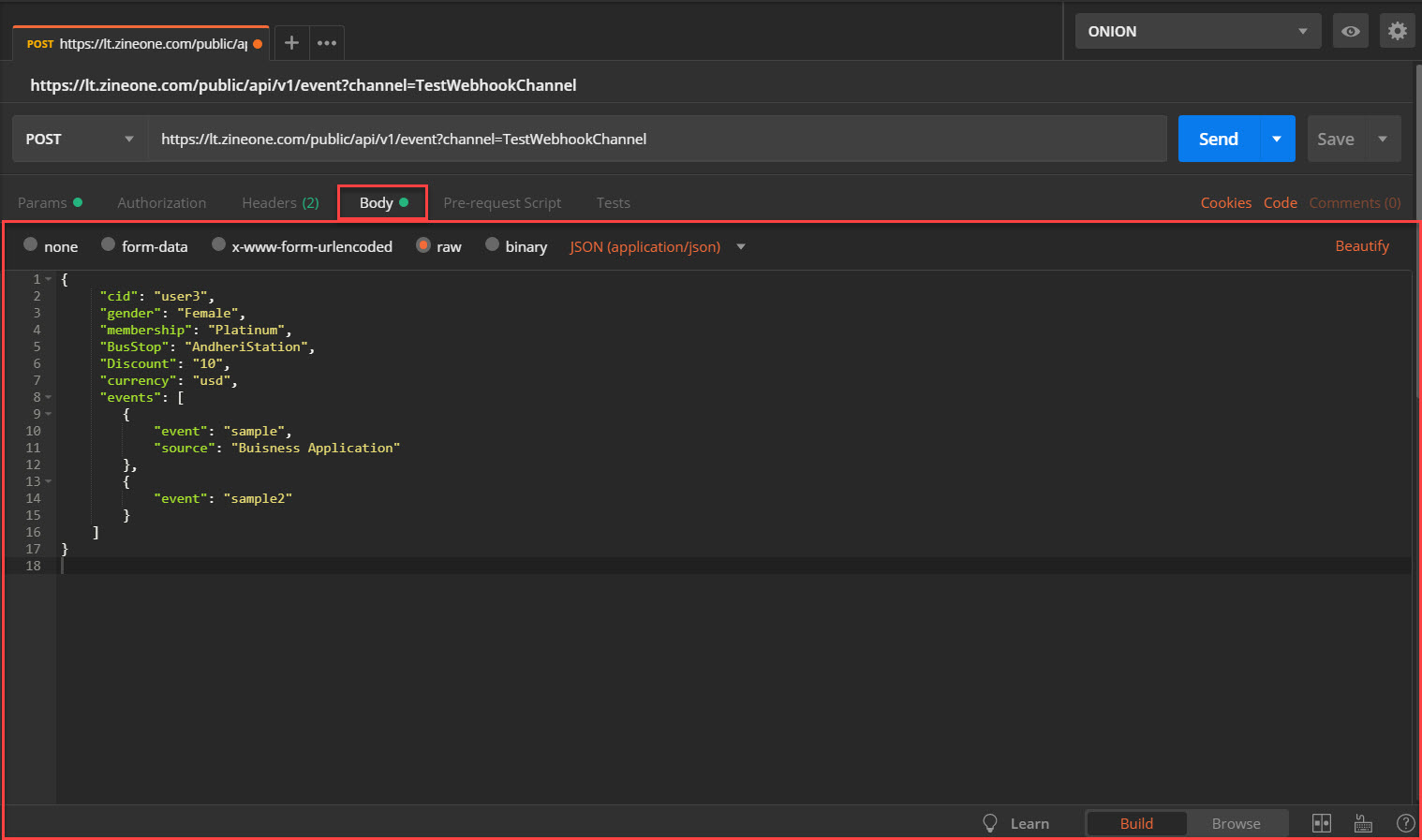
Task: Open the Send button dropdown arrow
Action: pyautogui.click(x=1277, y=139)
